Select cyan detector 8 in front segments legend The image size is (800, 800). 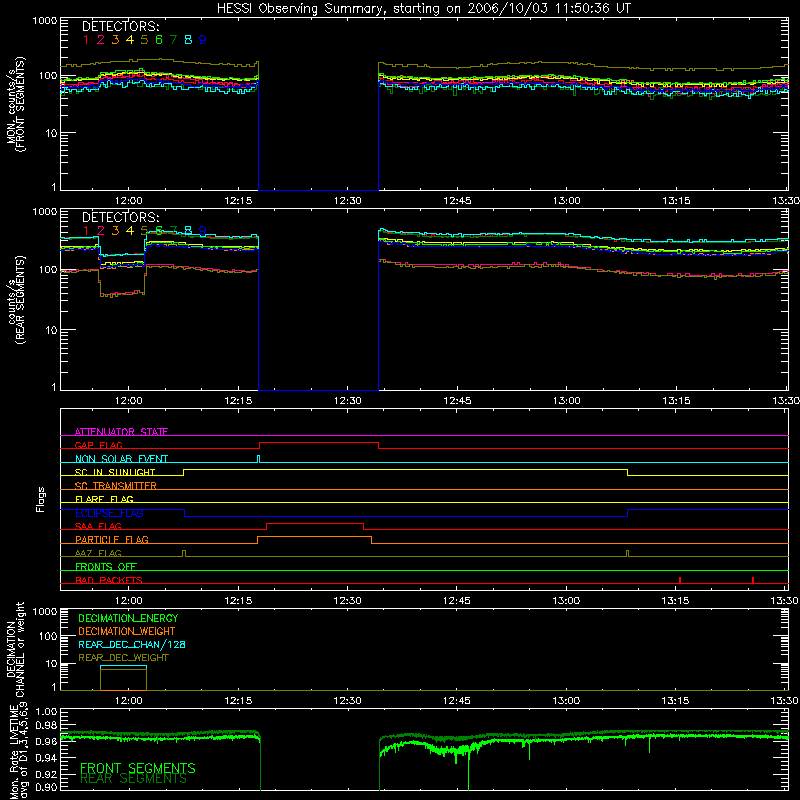188,39
